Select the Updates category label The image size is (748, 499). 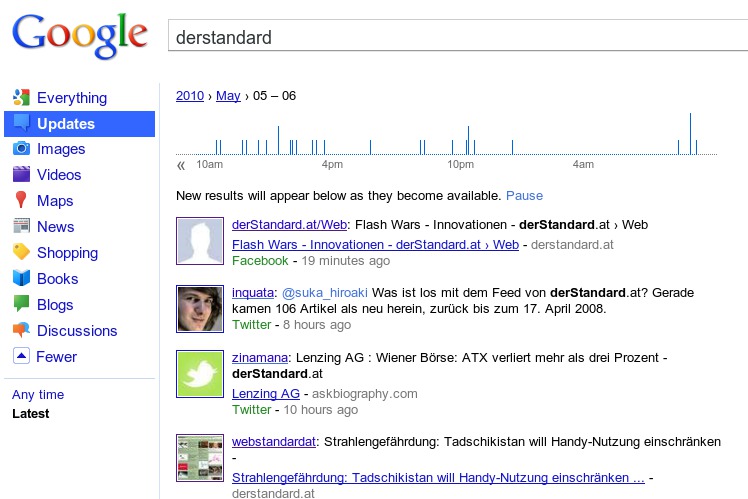coord(66,124)
